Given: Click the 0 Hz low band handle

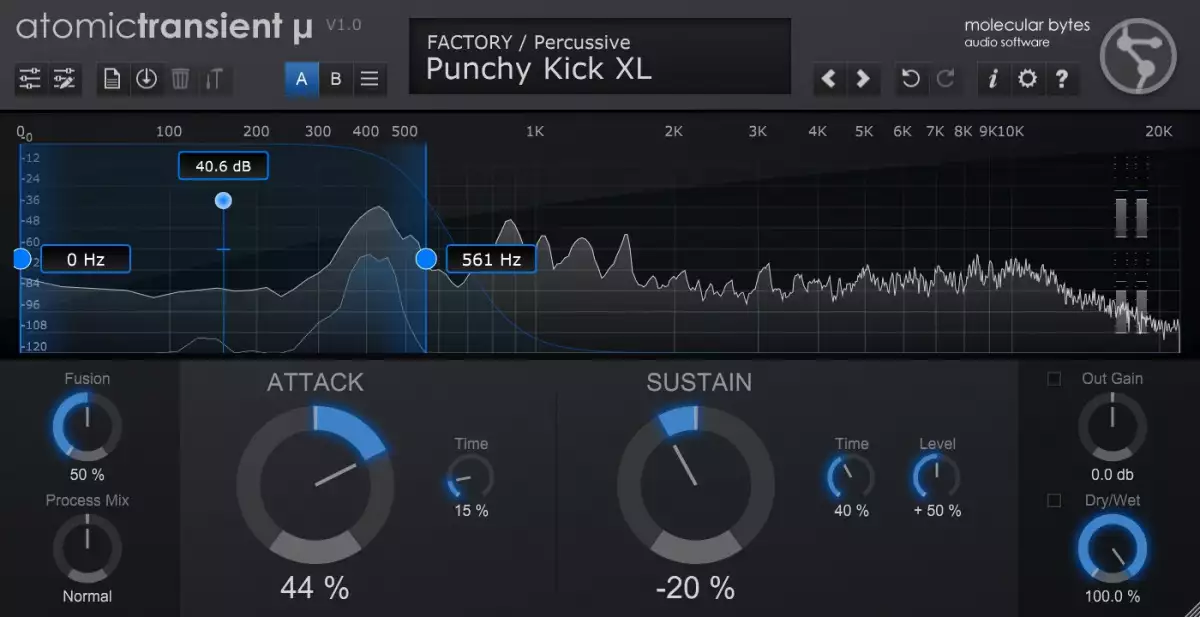Looking at the screenshot, I should point(22,260).
